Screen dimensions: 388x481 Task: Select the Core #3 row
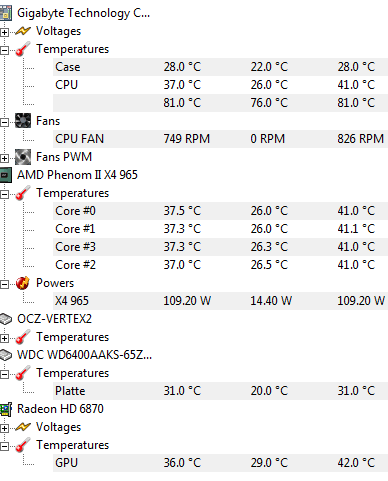pos(220,247)
